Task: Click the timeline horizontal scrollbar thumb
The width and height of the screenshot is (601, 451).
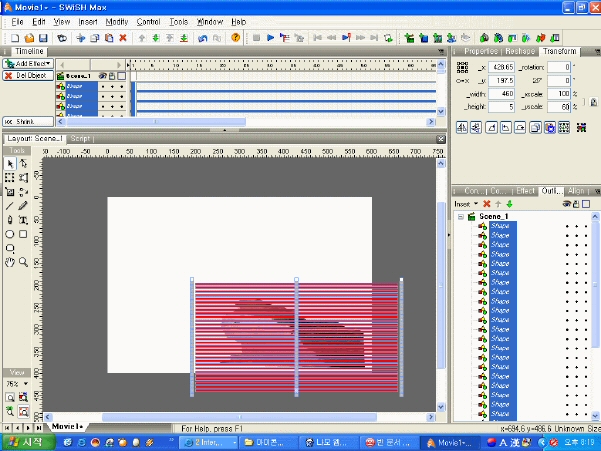Action: [x=156, y=122]
